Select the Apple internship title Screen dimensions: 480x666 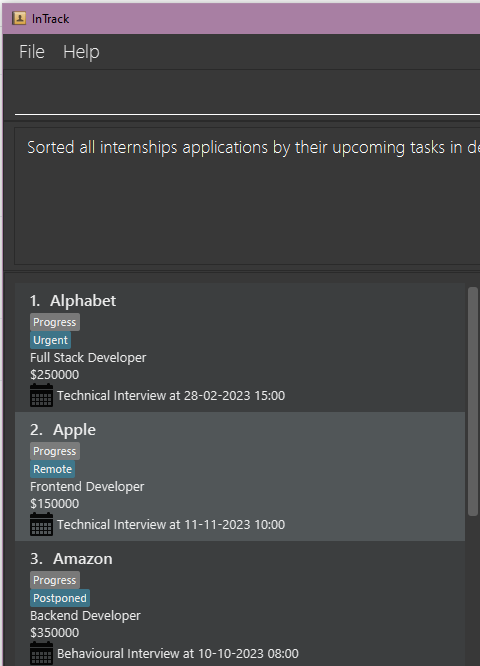74,429
